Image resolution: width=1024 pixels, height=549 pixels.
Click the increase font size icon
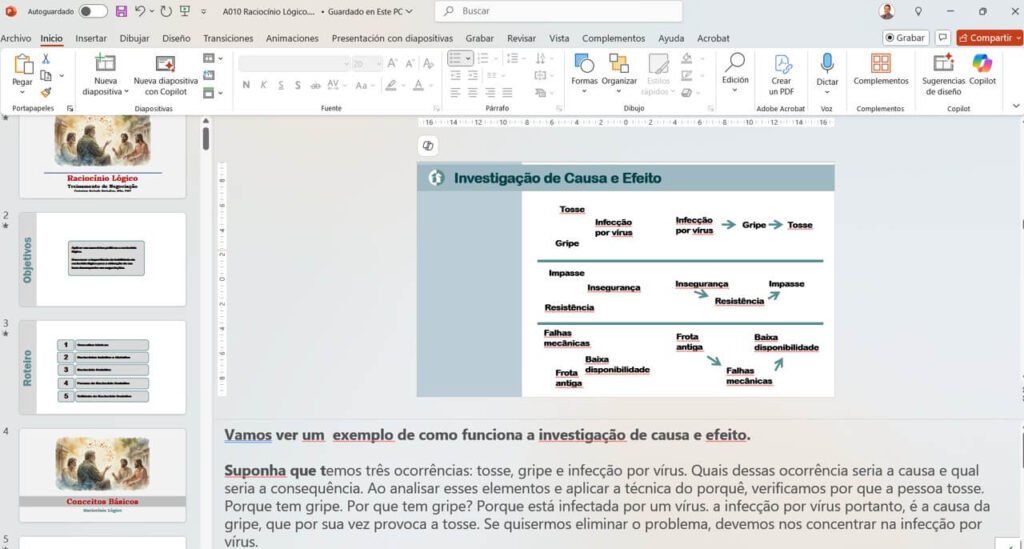(x=392, y=63)
